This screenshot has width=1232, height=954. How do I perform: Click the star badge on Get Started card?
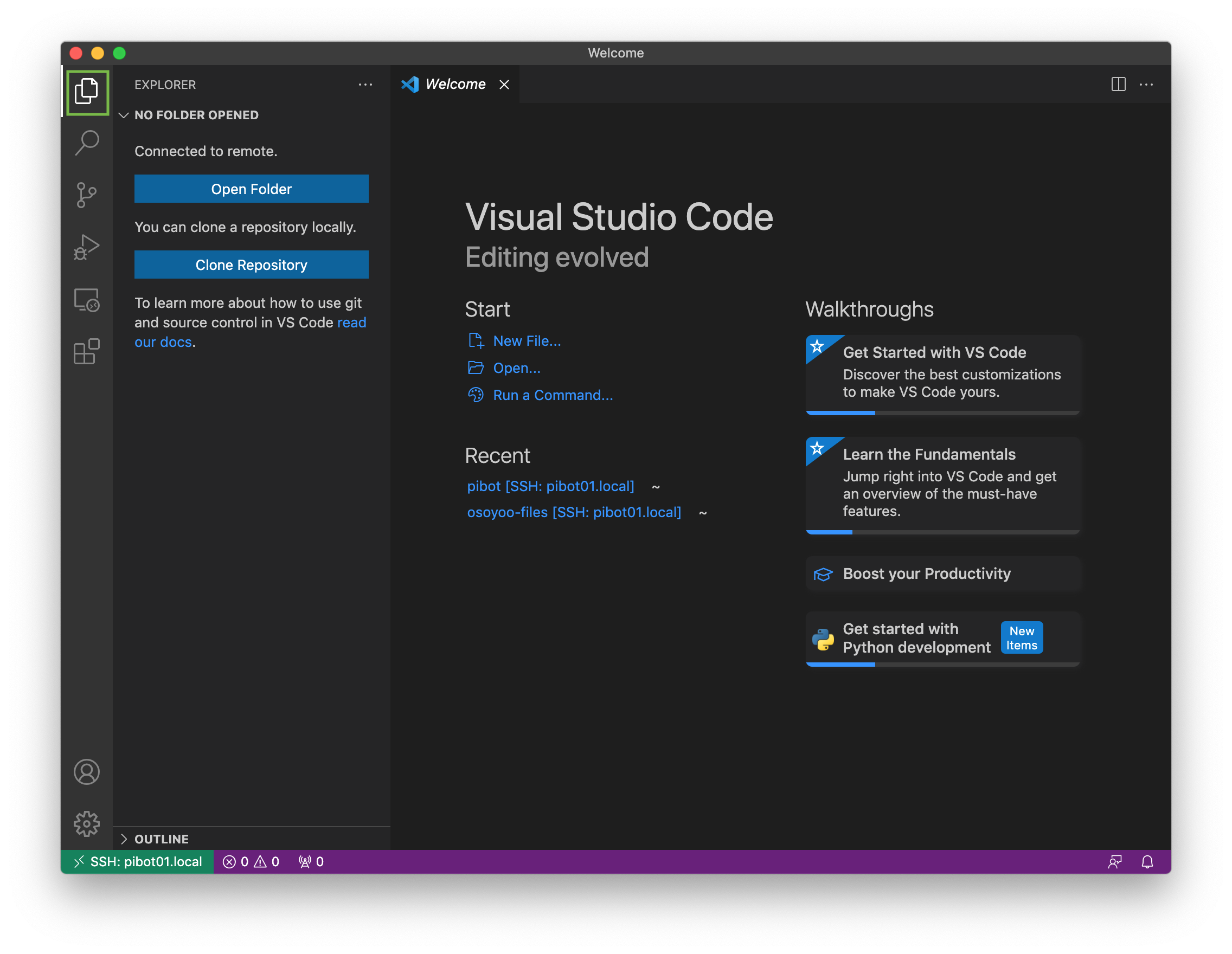[817, 346]
